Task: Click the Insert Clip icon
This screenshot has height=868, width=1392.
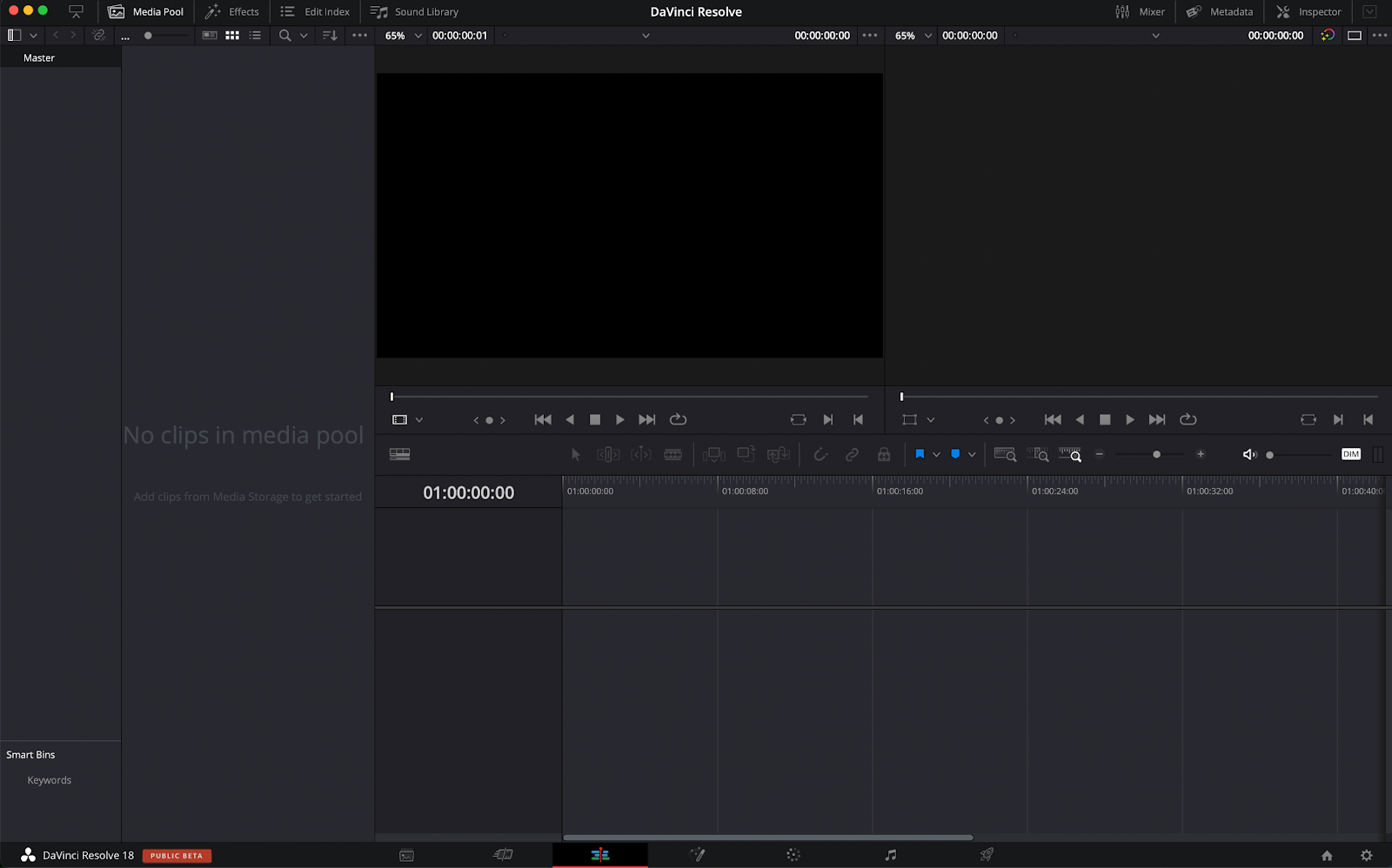Action: (714, 454)
